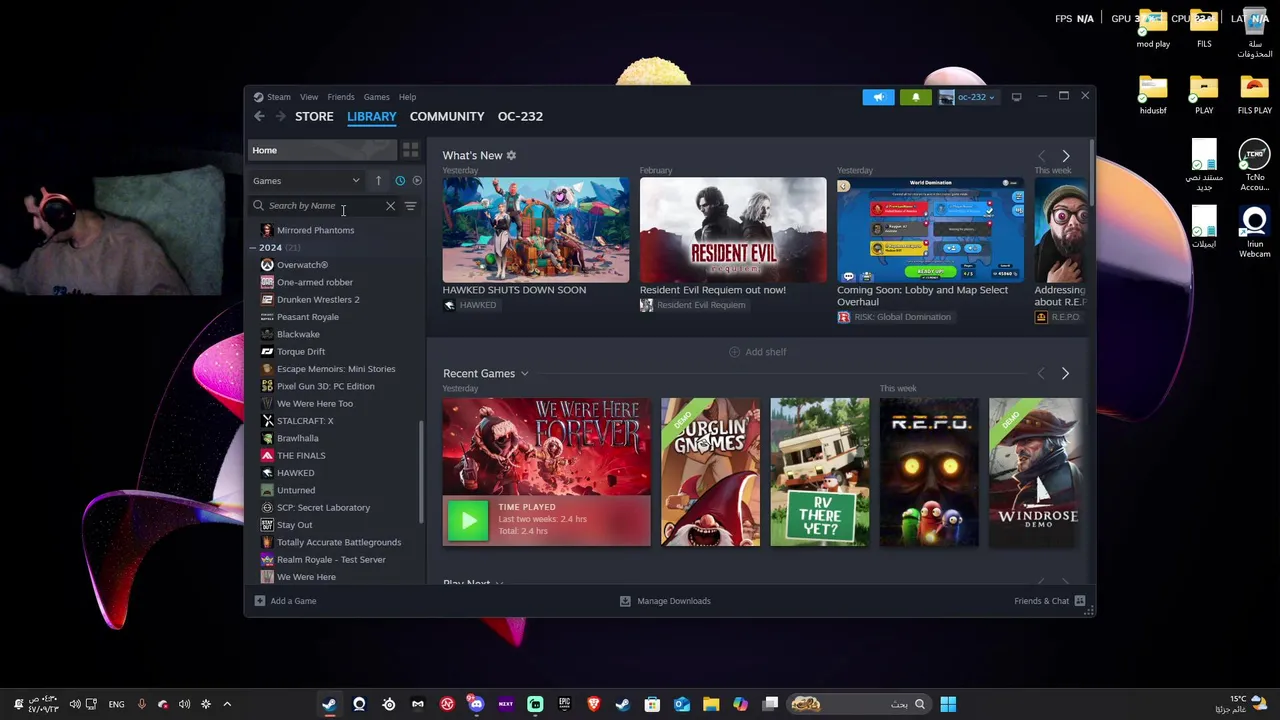This screenshot has width=1280, height=720.
Task: Open Epic Games Launcher in taskbar
Action: click(x=564, y=704)
